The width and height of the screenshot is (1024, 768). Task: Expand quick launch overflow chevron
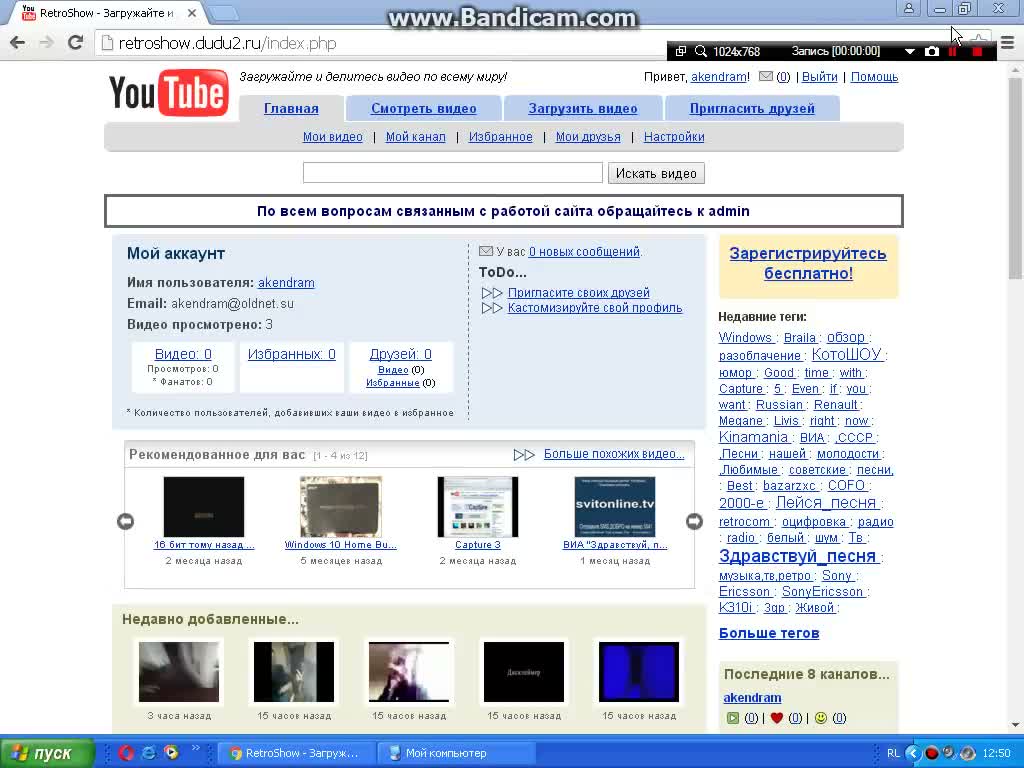(x=195, y=748)
